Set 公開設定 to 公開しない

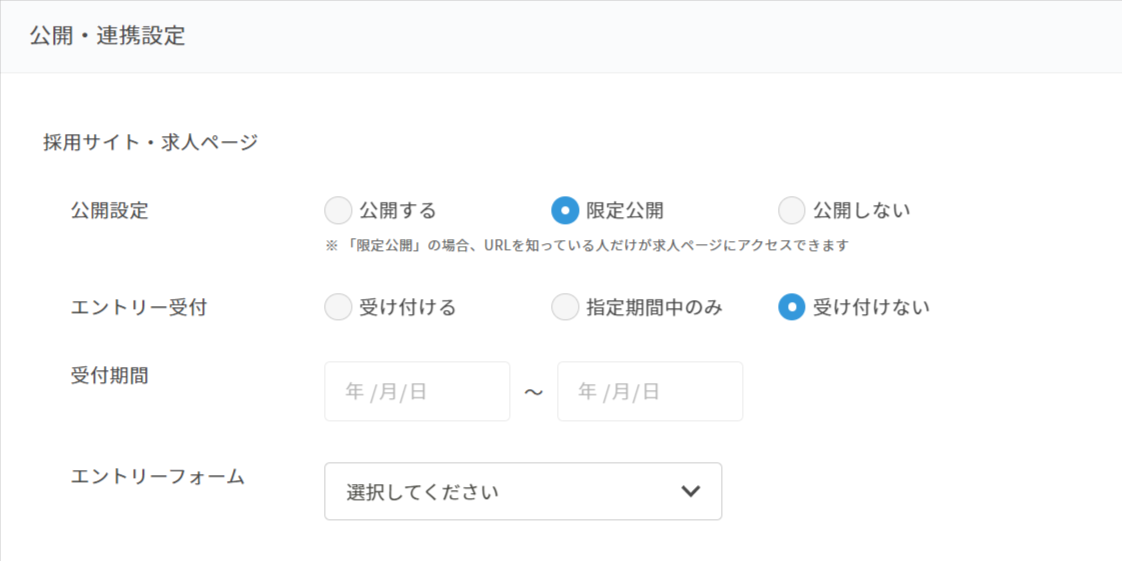pyautogui.click(x=792, y=211)
